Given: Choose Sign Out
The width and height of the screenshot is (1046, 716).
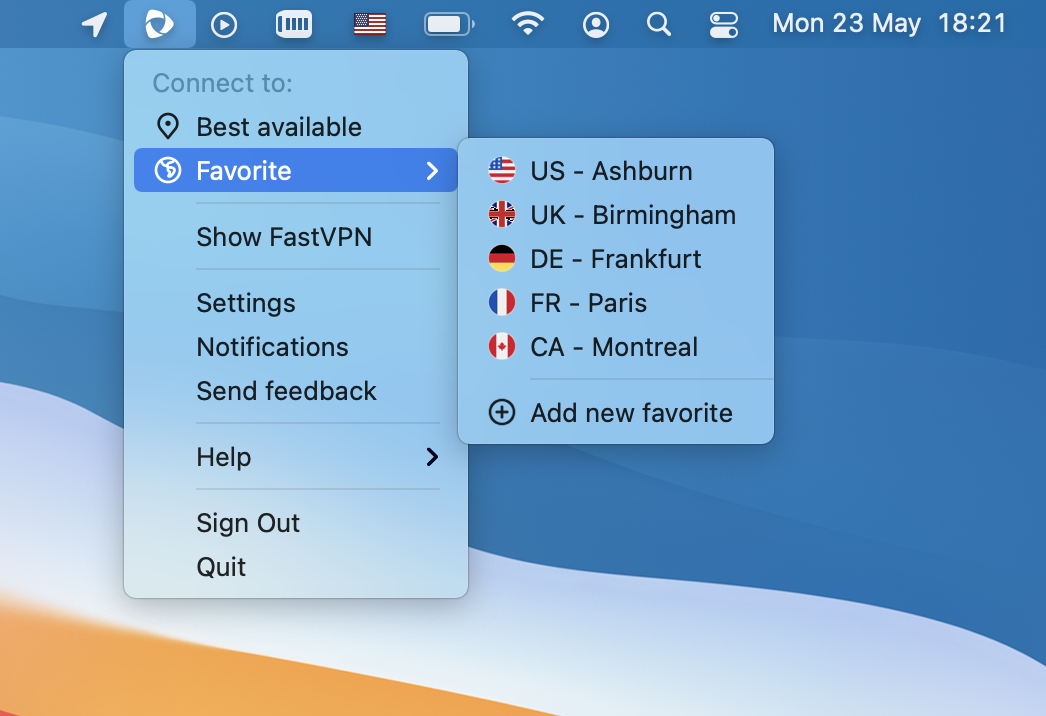Looking at the screenshot, I should click(x=296, y=523).
